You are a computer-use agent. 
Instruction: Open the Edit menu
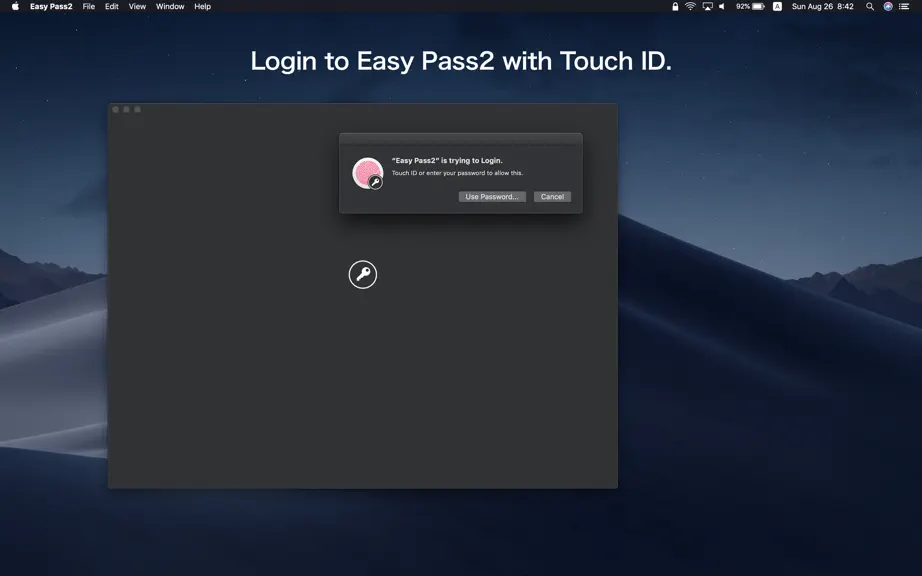click(112, 6)
